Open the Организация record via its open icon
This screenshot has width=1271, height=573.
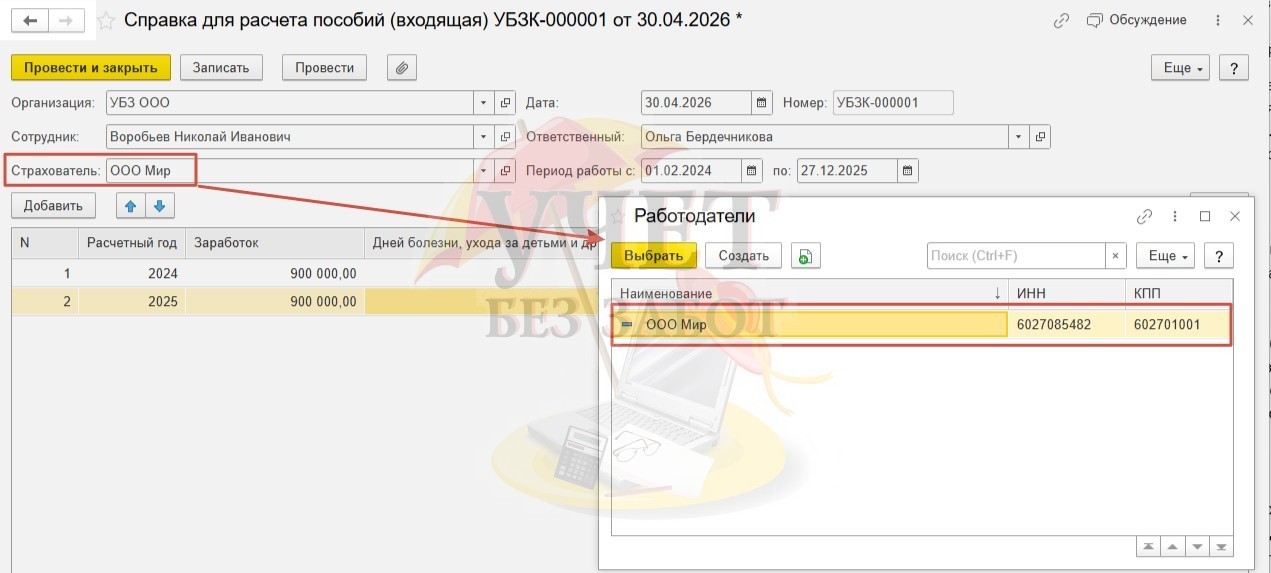505,103
